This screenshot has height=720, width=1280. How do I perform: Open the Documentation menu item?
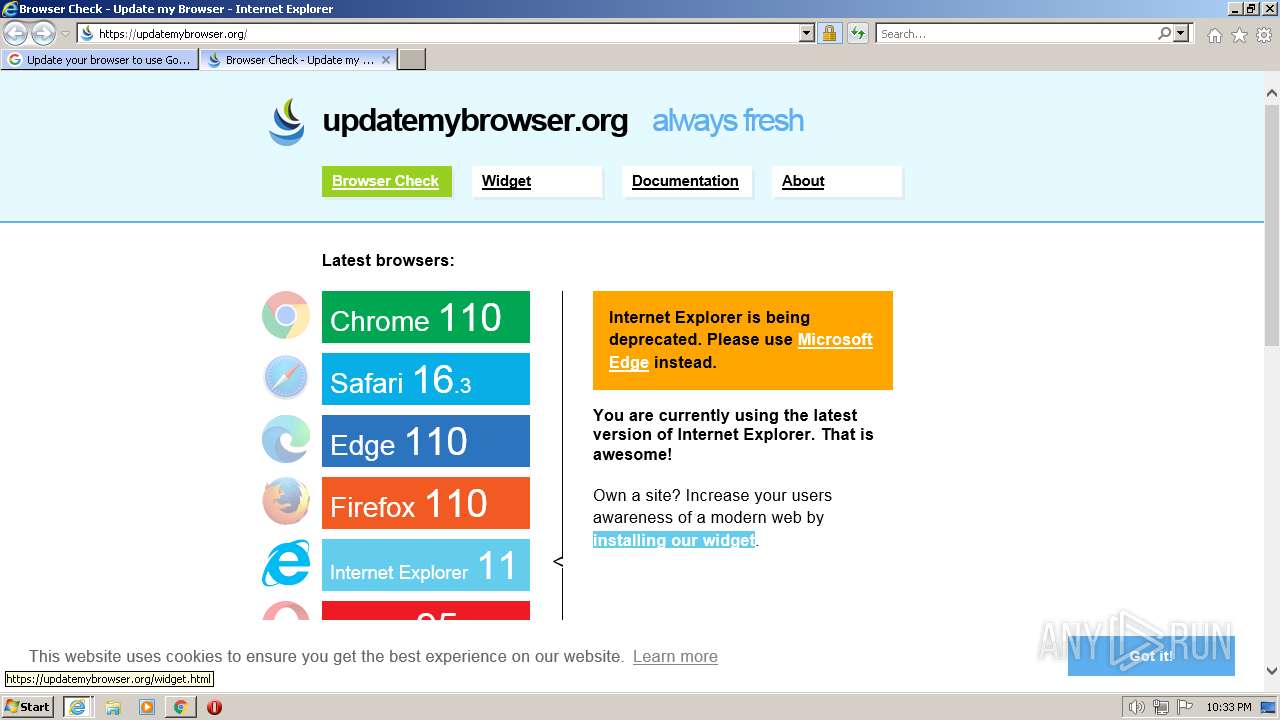(686, 181)
